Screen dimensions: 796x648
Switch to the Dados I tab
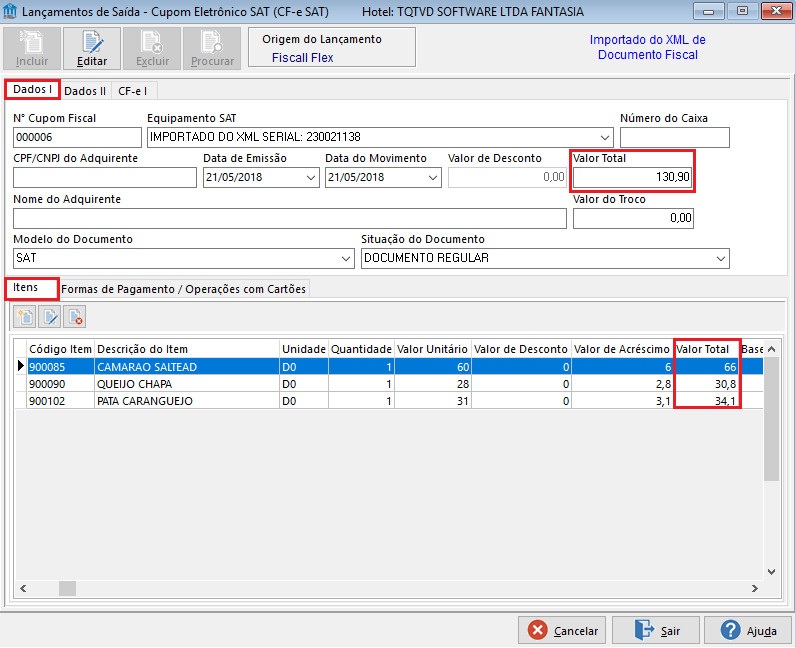[x=32, y=89]
